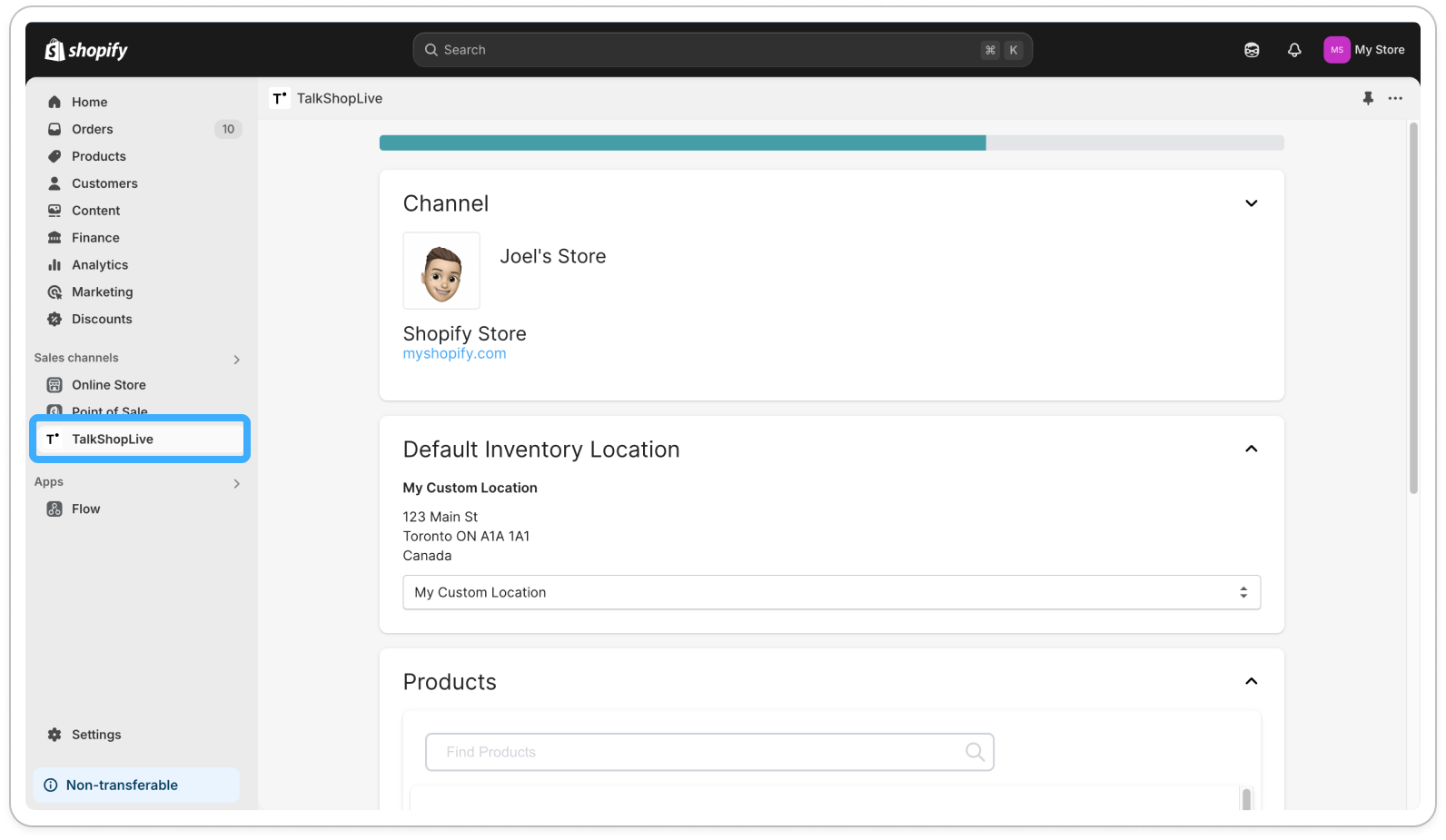Collapse the Products section
The image size is (1446, 840).
[x=1251, y=681]
